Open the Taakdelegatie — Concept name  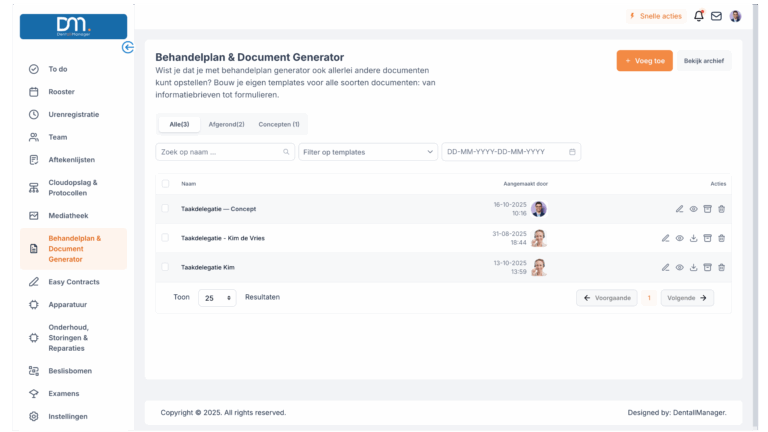pos(218,209)
